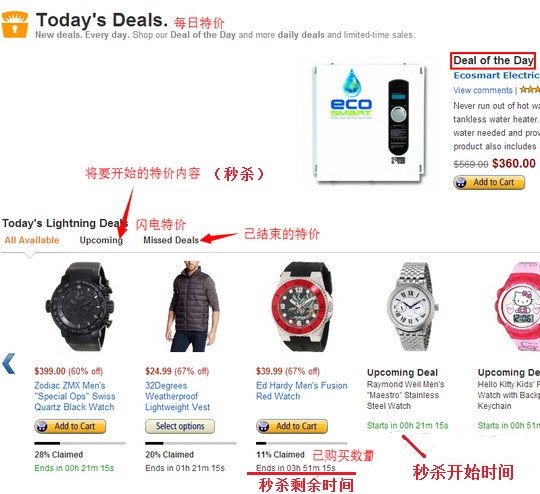Click the cart icon on Ed Hardy watch button
The width and height of the screenshot is (540, 494).
(x=263, y=426)
